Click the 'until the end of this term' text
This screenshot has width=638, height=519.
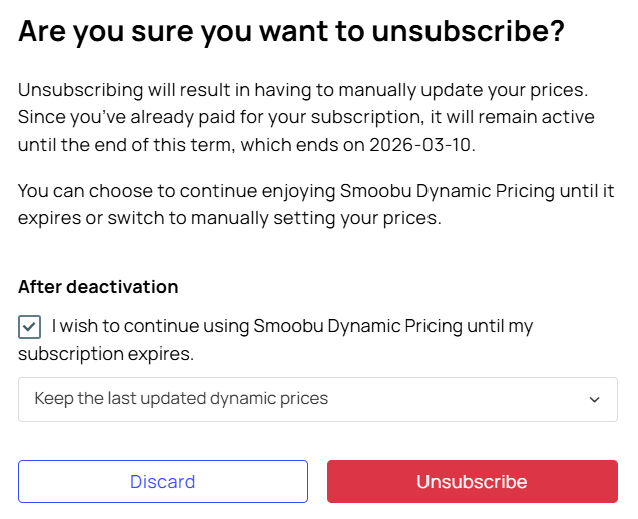(127, 145)
